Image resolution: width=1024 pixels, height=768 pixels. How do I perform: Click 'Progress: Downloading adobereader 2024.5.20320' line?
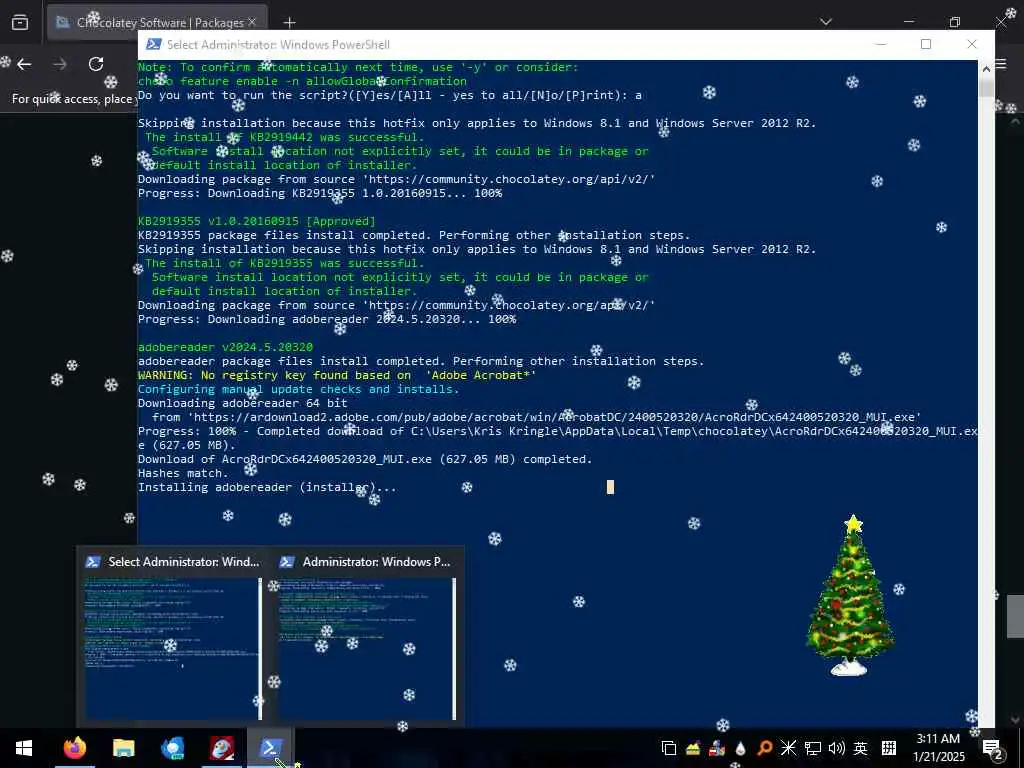327,319
